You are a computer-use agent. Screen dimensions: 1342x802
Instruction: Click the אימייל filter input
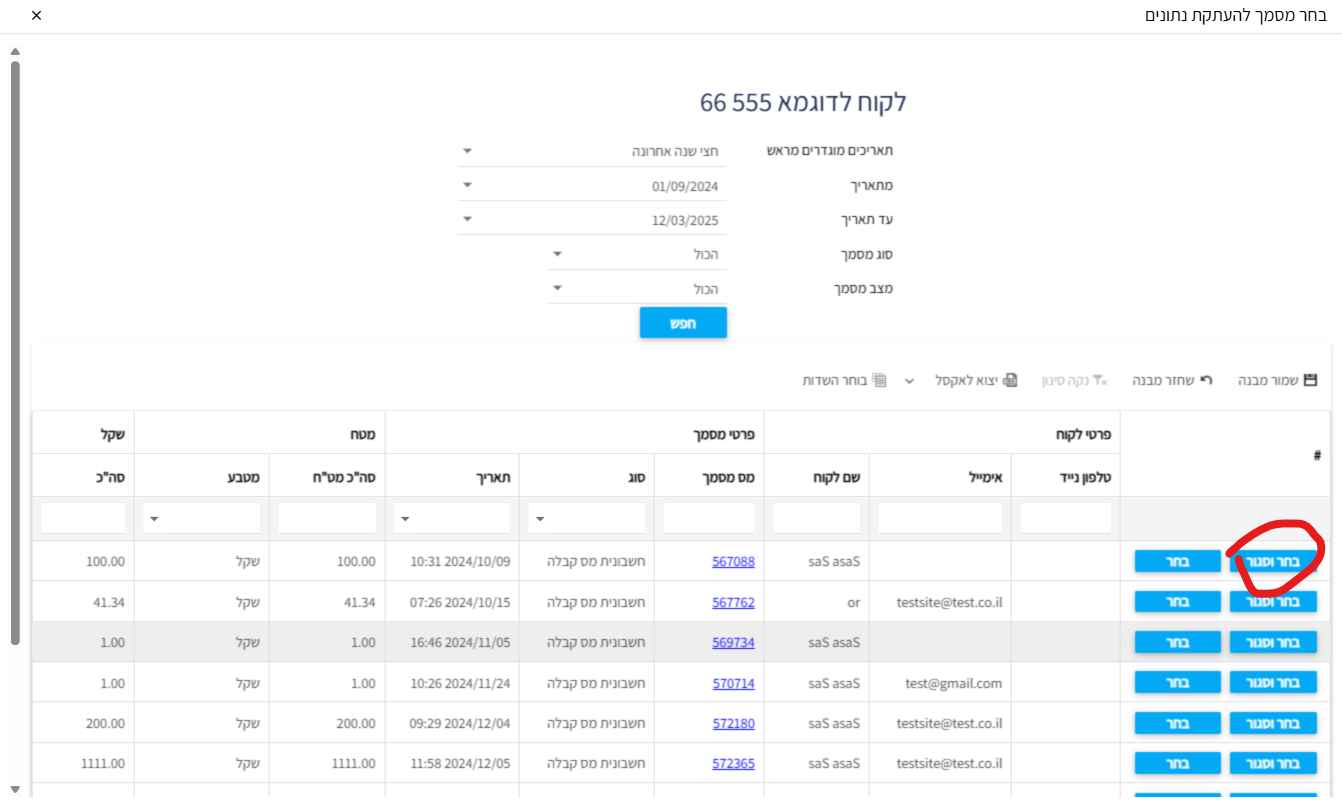[940, 518]
